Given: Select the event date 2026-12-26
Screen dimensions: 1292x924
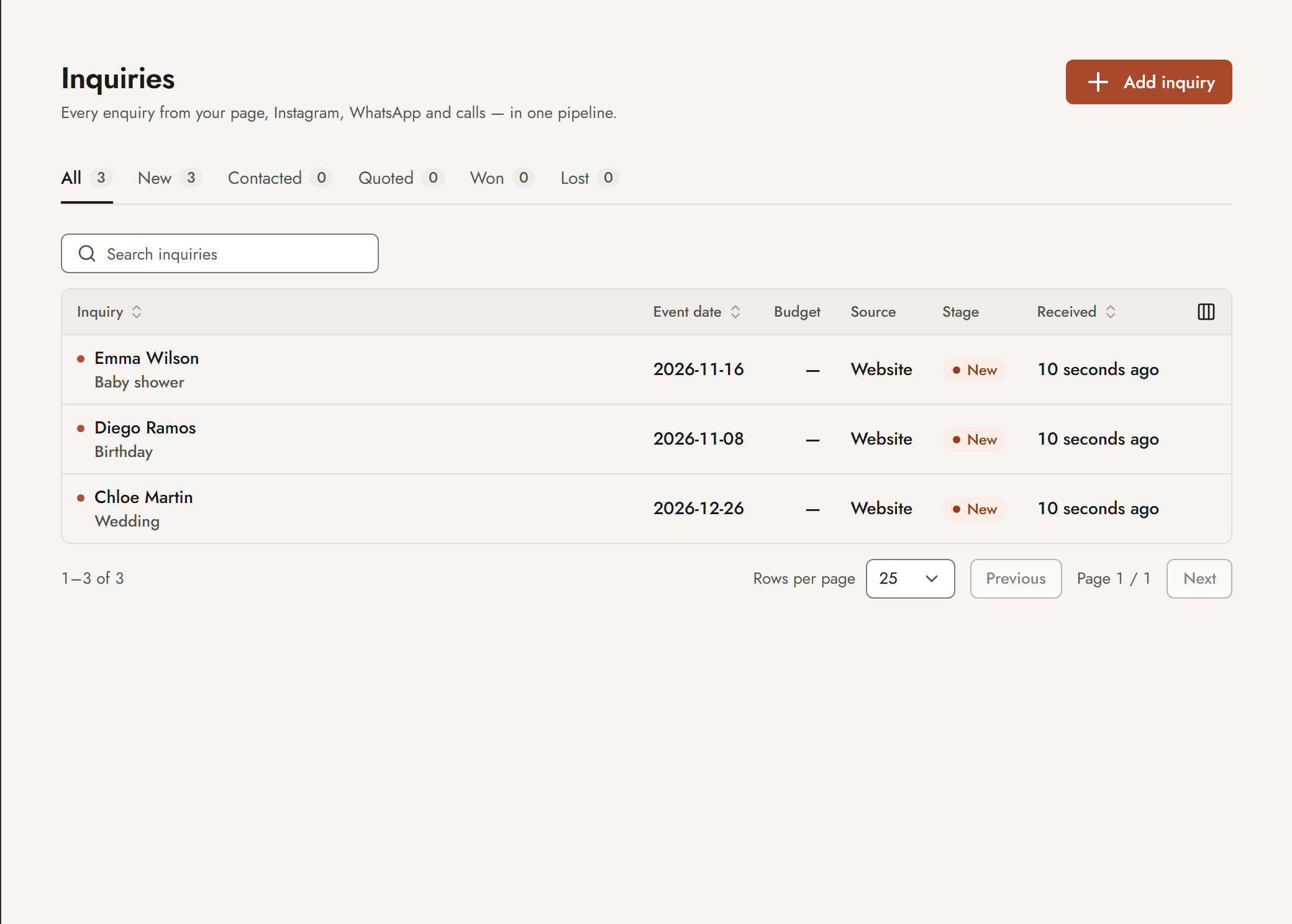Looking at the screenshot, I should point(698,509).
